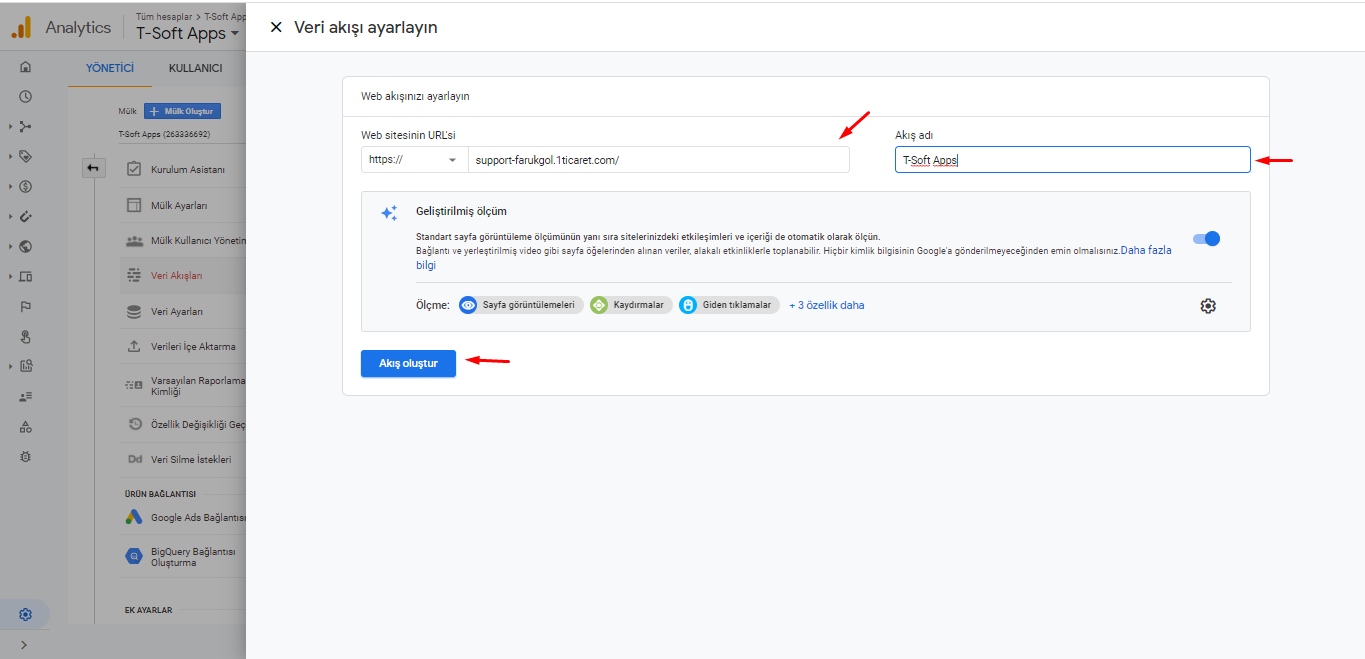Click the back arrow button beside property column
The height and width of the screenshot is (659, 1365).
93,168
